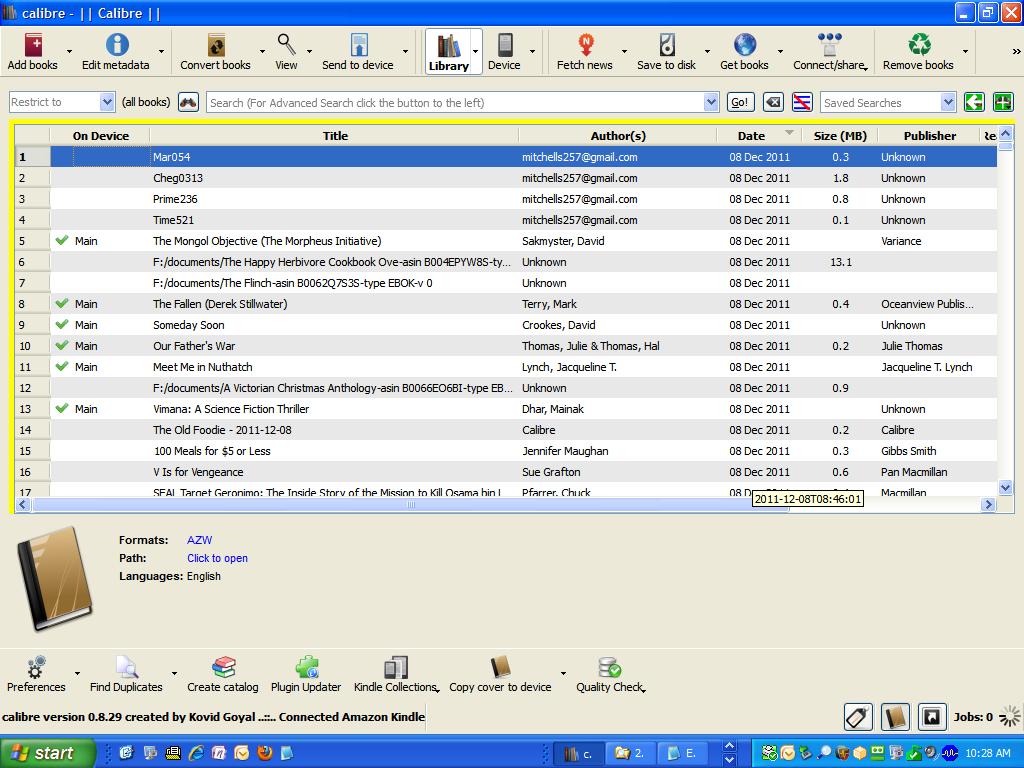1024x768 pixels.
Task: Click the Add books icon
Action: point(33,46)
